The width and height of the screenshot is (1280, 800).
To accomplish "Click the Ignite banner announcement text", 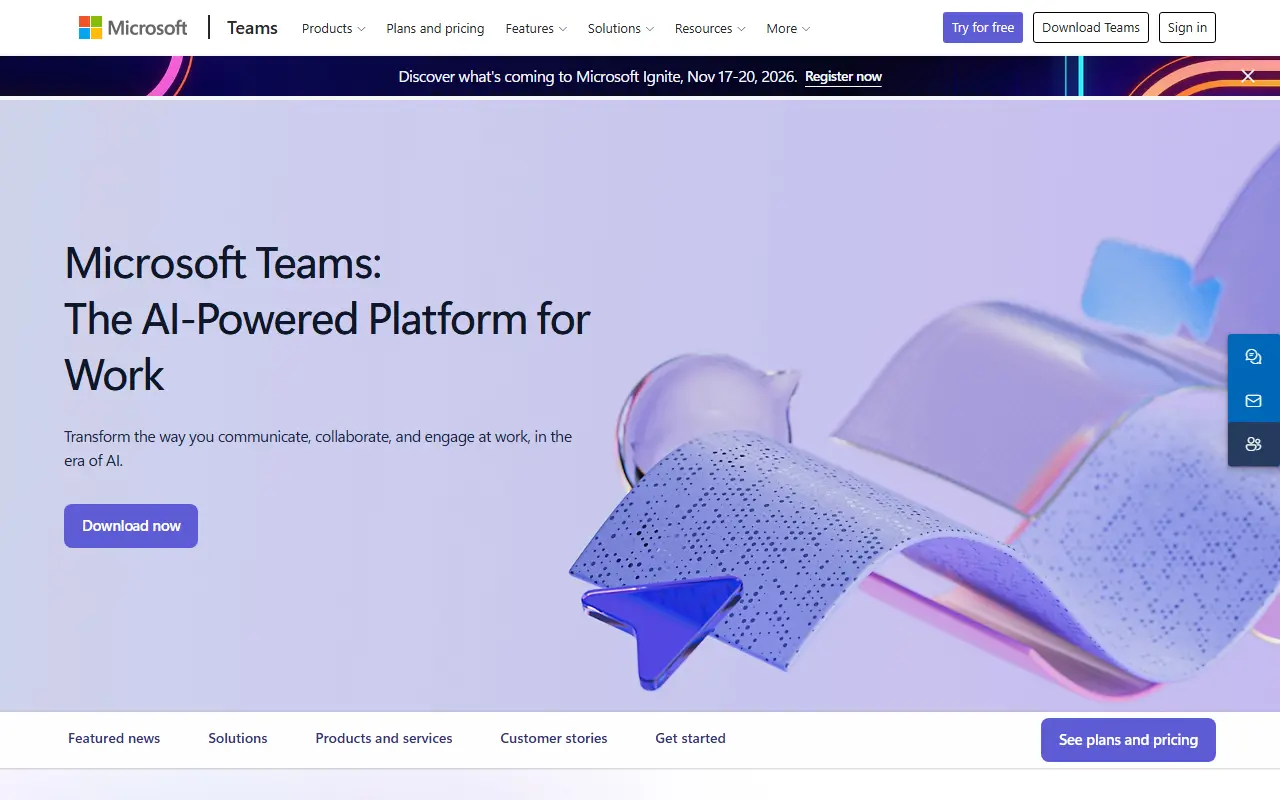I will coord(598,77).
